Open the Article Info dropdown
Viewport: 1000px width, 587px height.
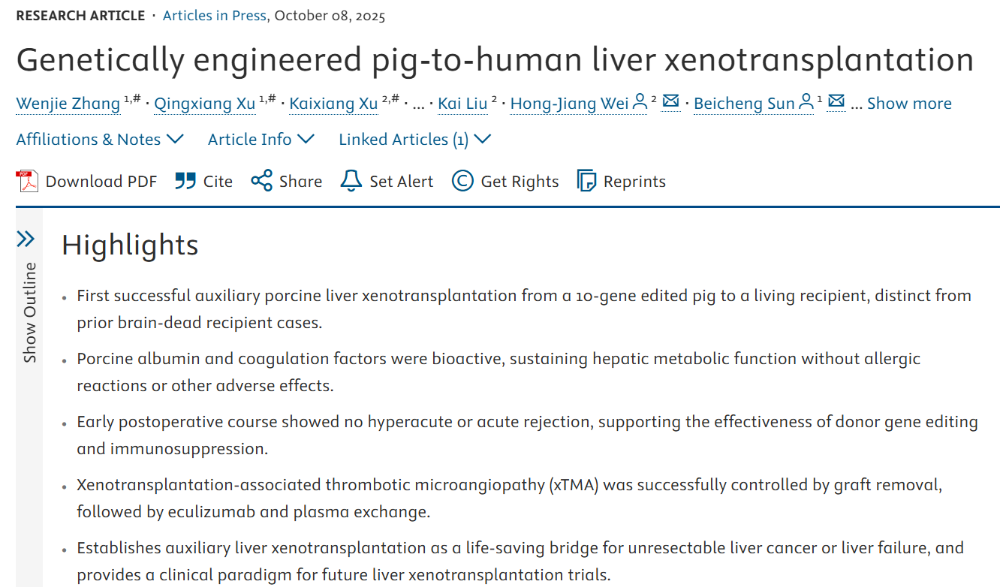(x=260, y=139)
